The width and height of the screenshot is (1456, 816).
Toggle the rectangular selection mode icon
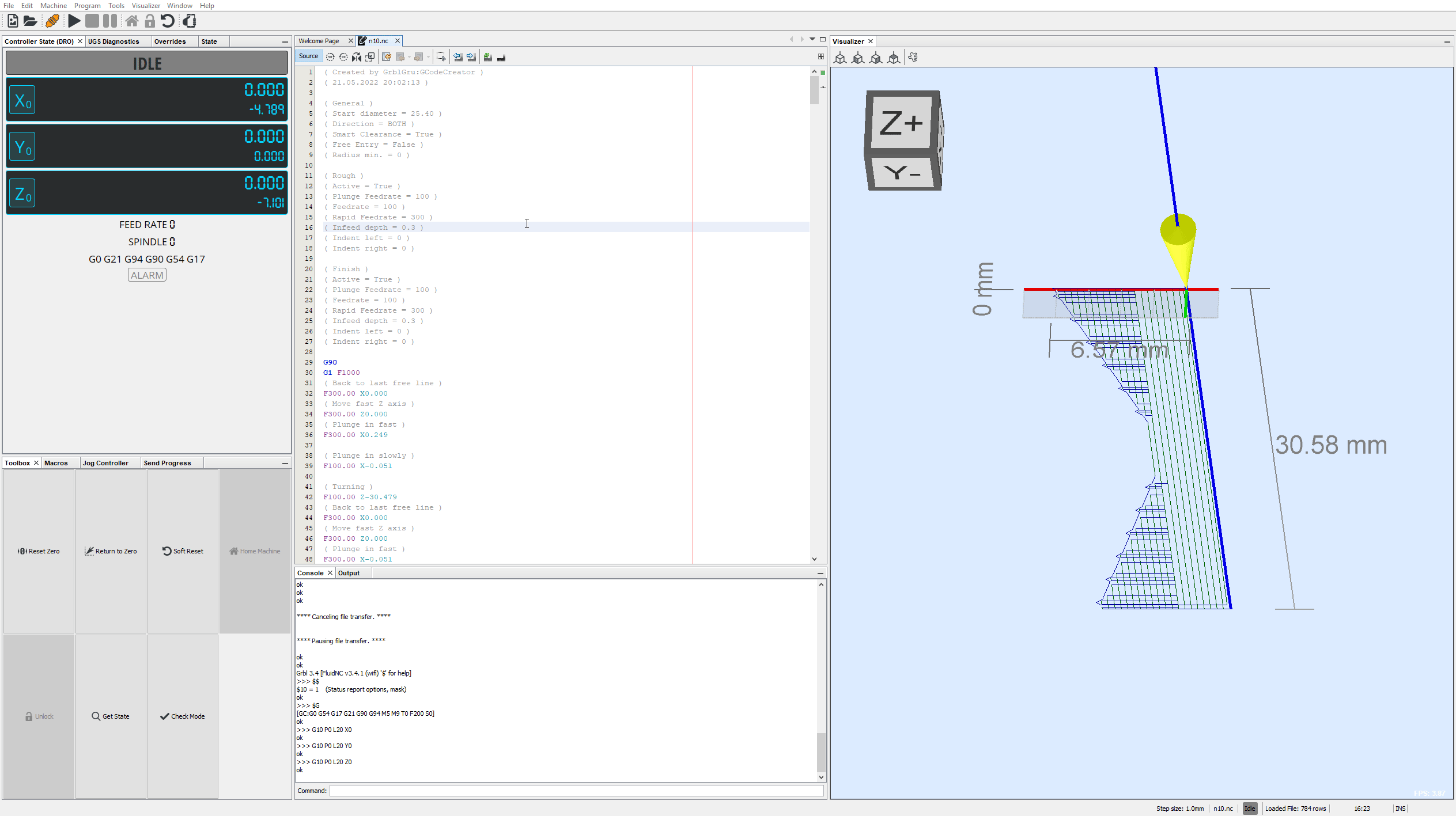tap(441, 57)
